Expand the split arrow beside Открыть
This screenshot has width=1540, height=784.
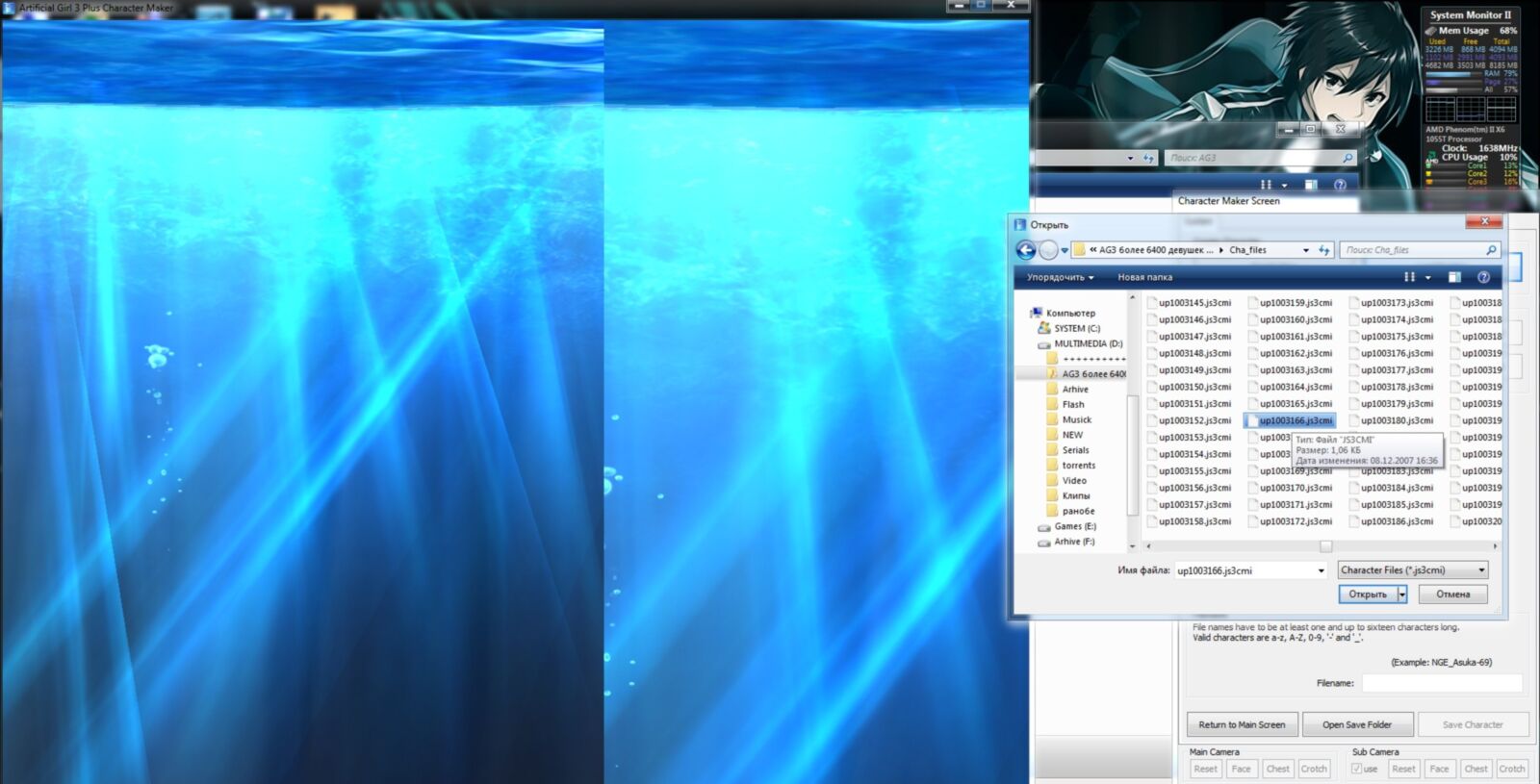1402,594
